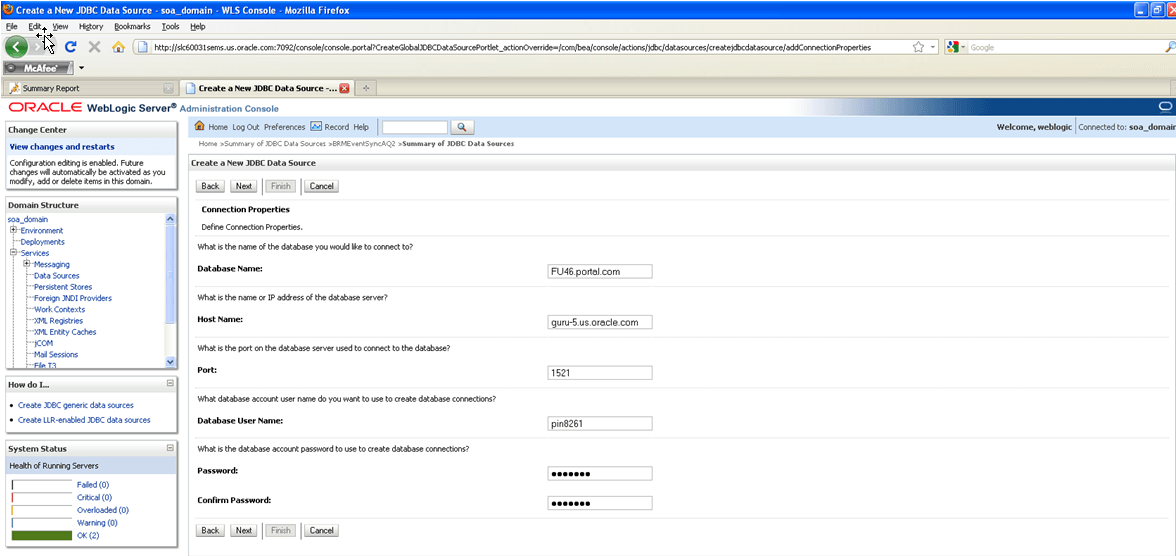Screen dimensions: 1176x556
Task: Select Work Contexts tree item
Action: [x=59, y=309]
